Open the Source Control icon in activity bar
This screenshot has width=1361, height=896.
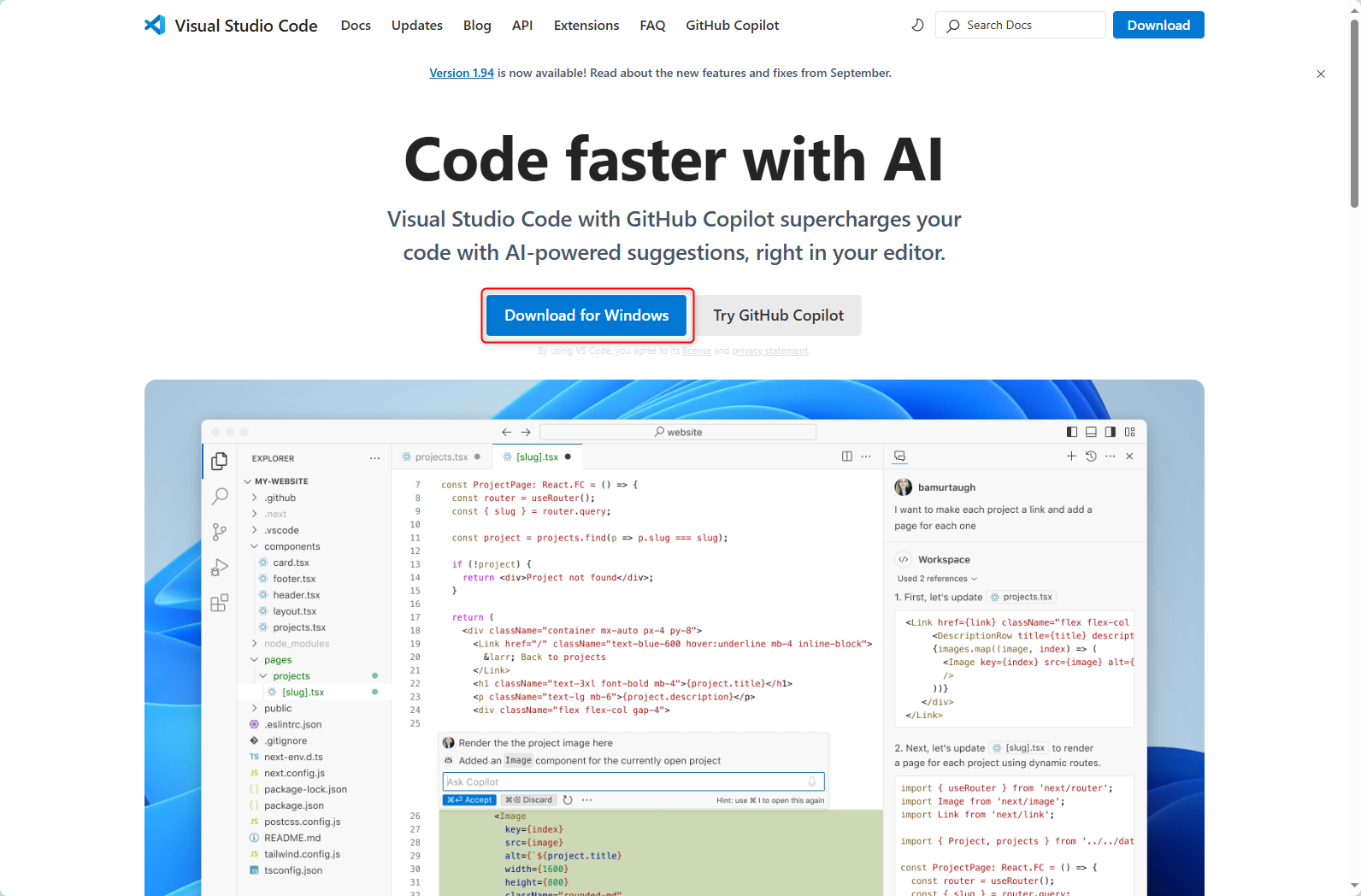(220, 532)
